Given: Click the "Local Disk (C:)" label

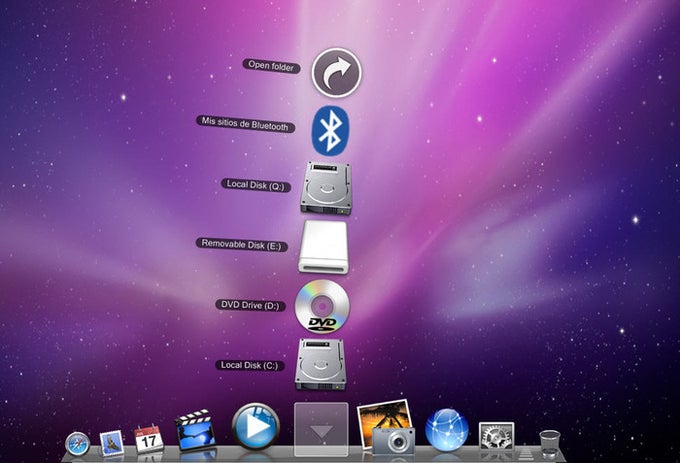Looking at the screenshot, I should click(250, 365).
